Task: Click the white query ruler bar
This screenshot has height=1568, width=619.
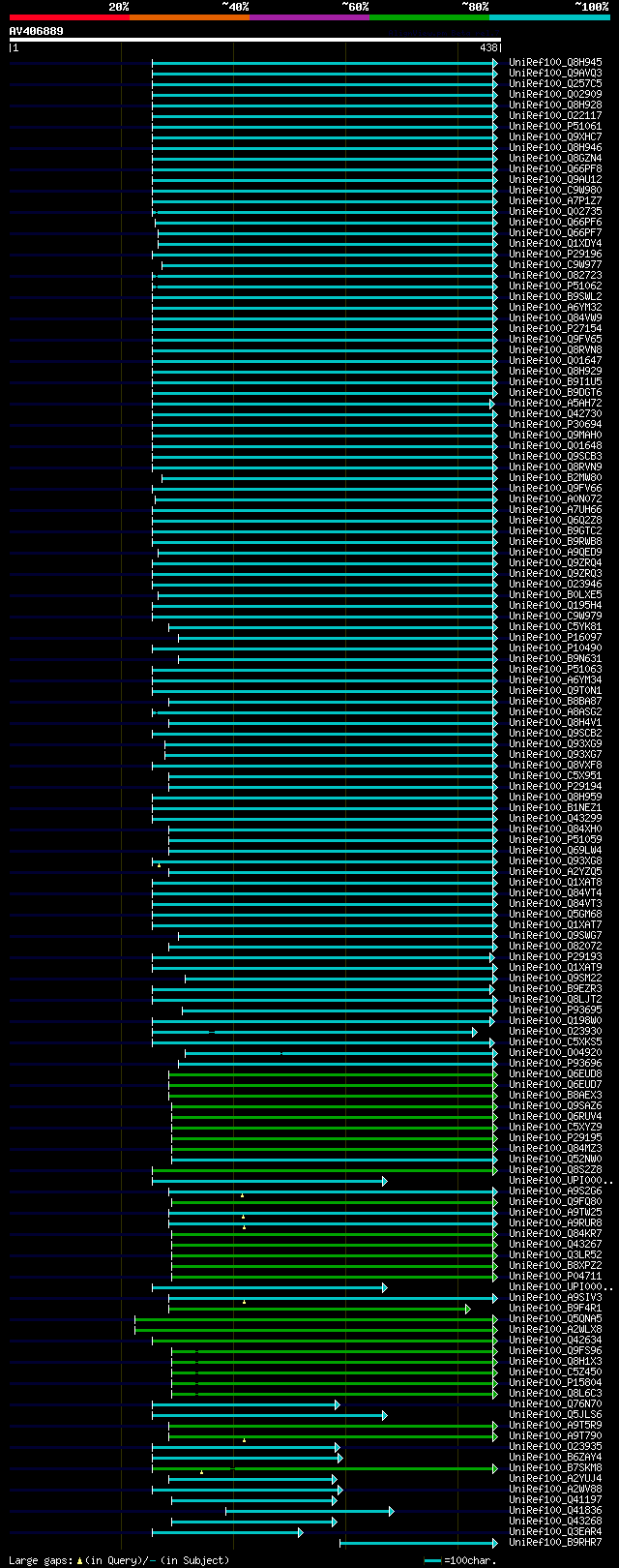Action: pyautogui.click(x=255, y=40)
